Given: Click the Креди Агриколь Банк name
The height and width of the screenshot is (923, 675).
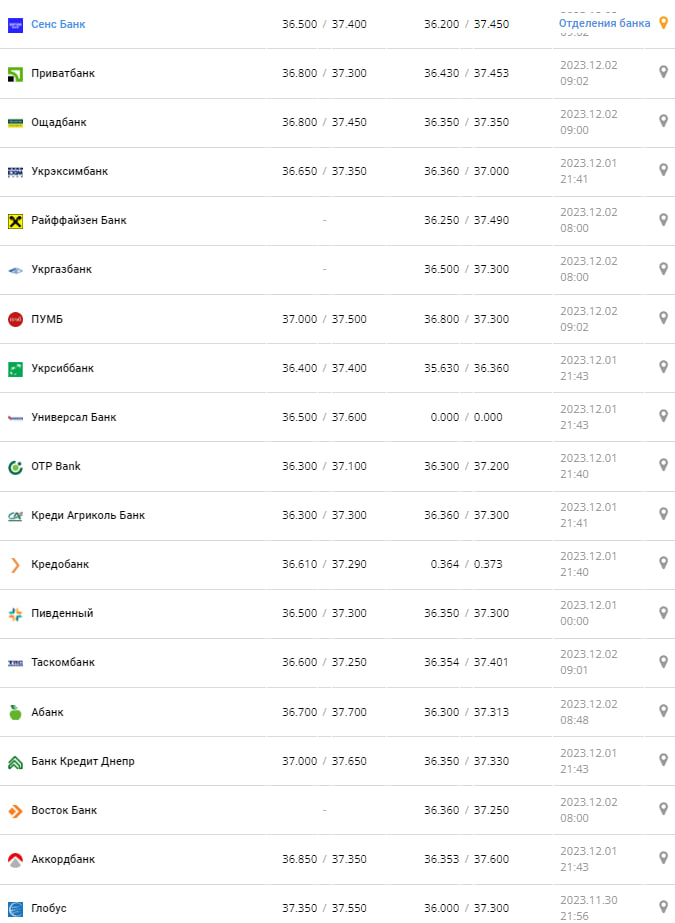Looking at the screenshot, I should tap(88, 515).
